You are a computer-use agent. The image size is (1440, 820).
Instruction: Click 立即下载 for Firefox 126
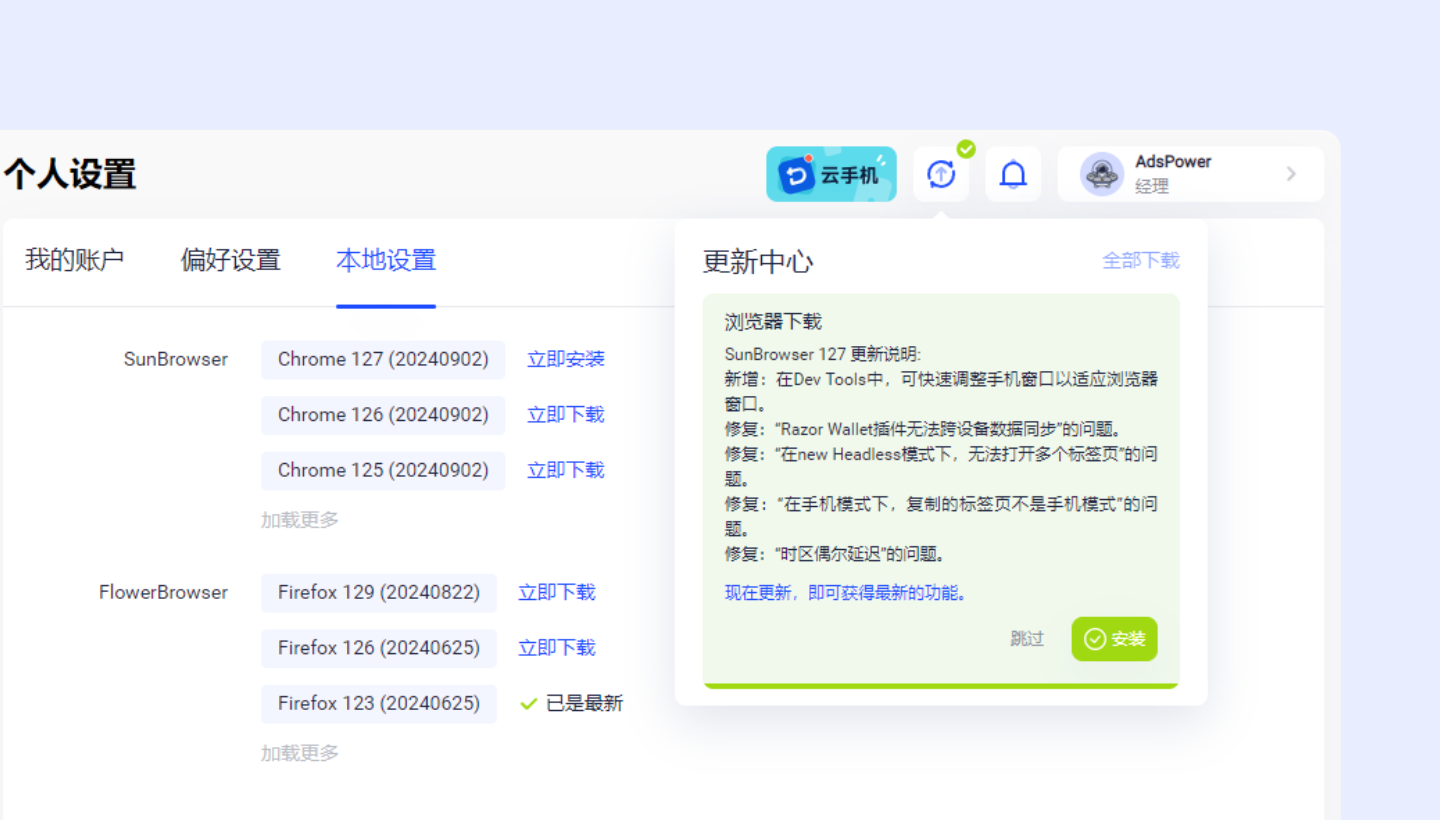(557, 648)
